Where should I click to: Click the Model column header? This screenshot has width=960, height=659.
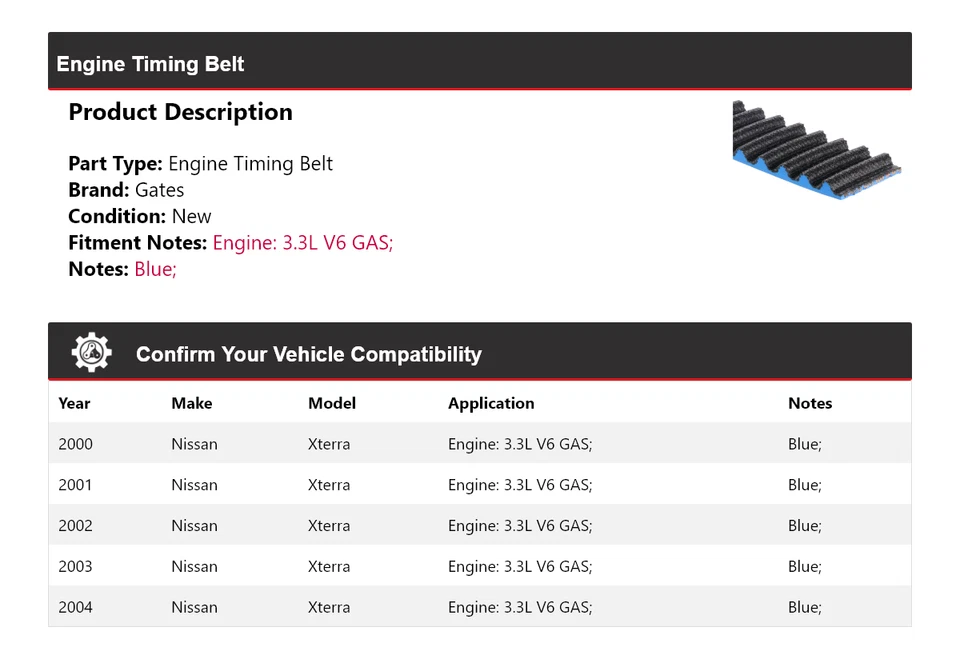332,403
